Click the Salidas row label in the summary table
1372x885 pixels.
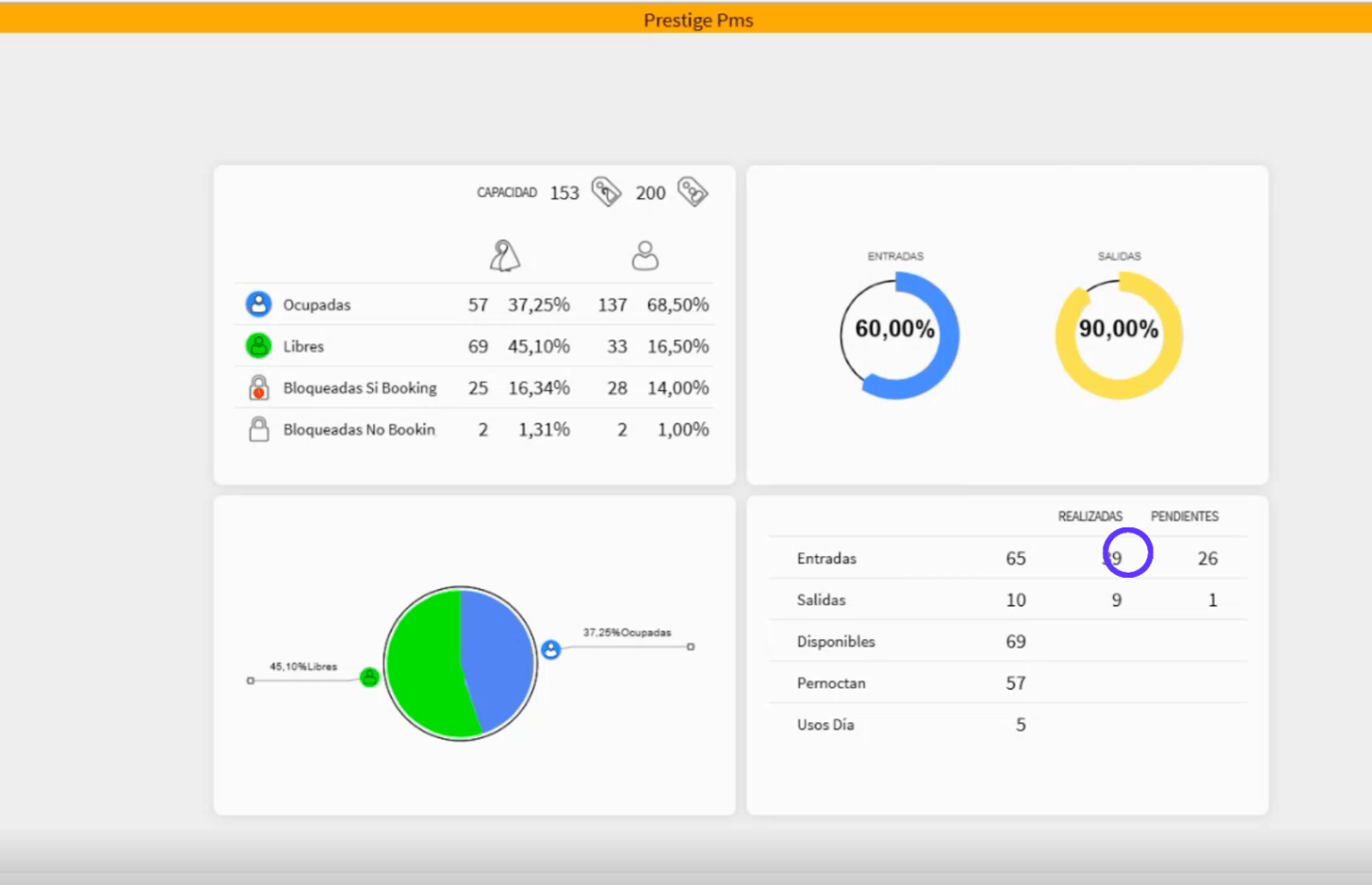[821, 600]
